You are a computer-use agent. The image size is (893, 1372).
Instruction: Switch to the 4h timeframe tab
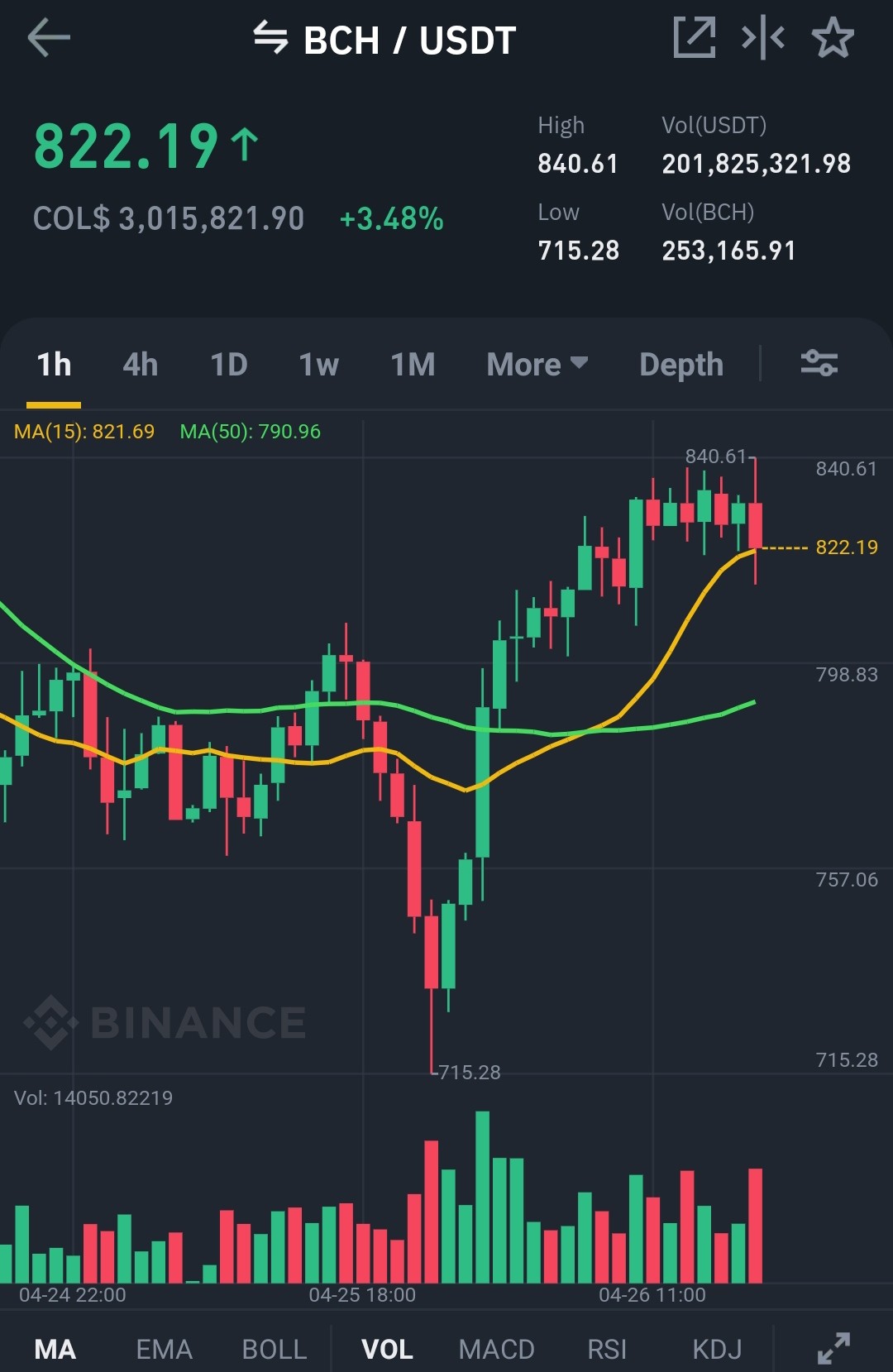(x=141, y=364)
